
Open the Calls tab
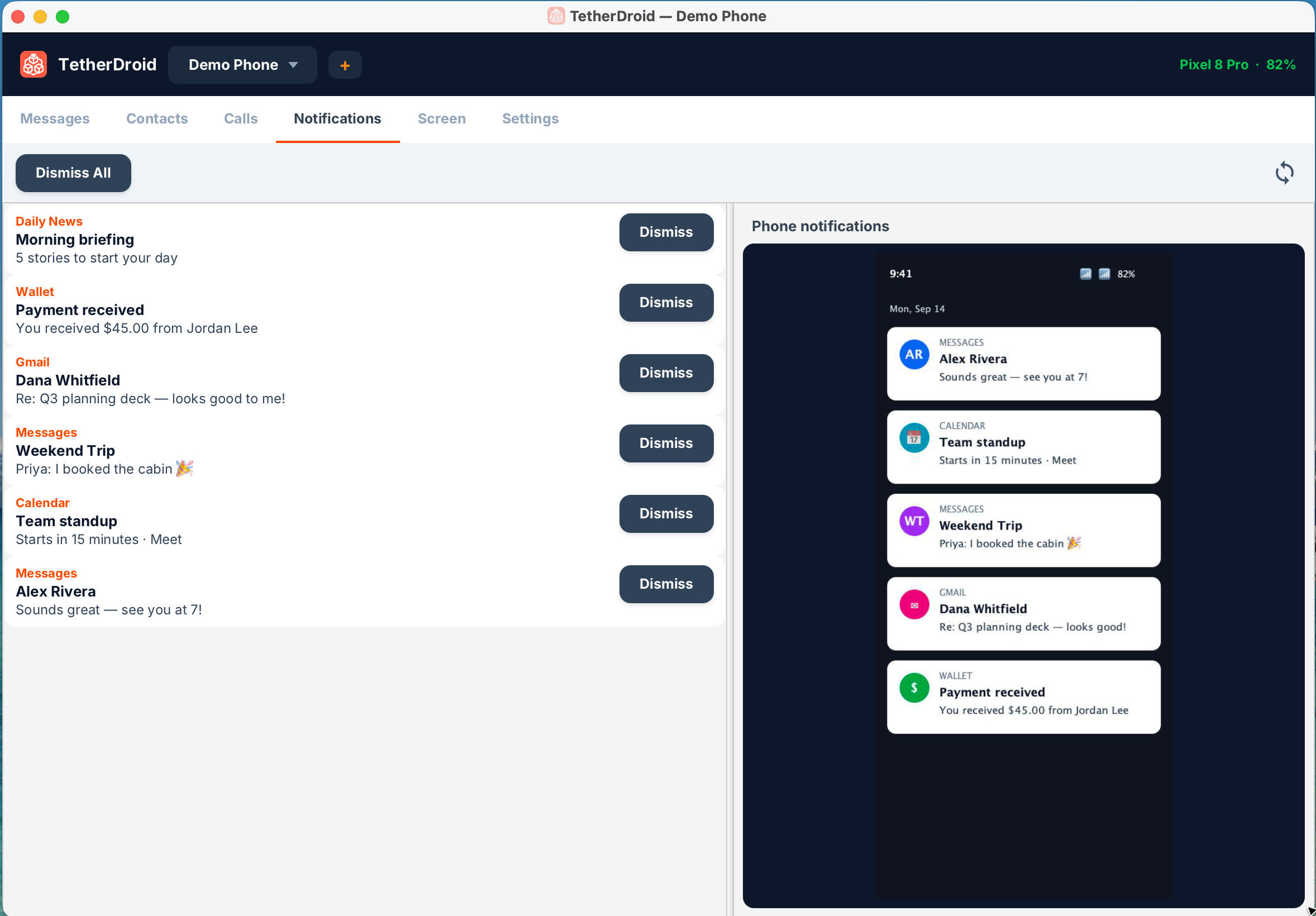(x=241, y=118)
